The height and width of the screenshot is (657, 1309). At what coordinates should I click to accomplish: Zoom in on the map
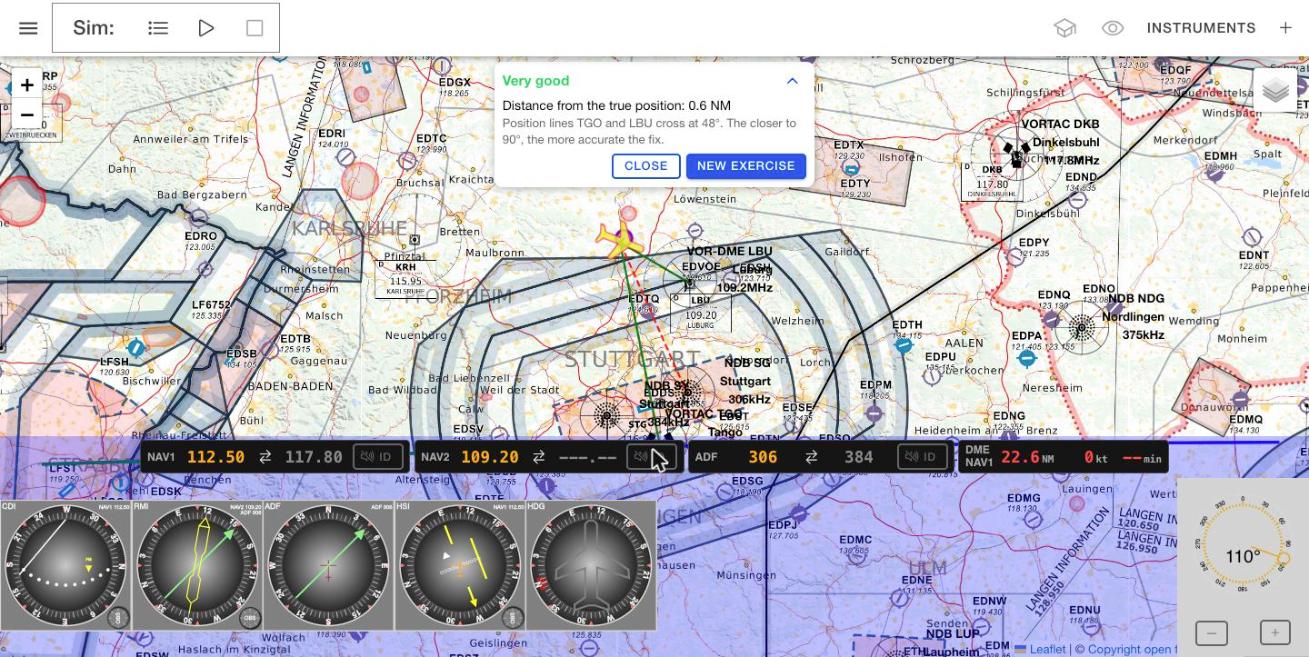(27, 84)
